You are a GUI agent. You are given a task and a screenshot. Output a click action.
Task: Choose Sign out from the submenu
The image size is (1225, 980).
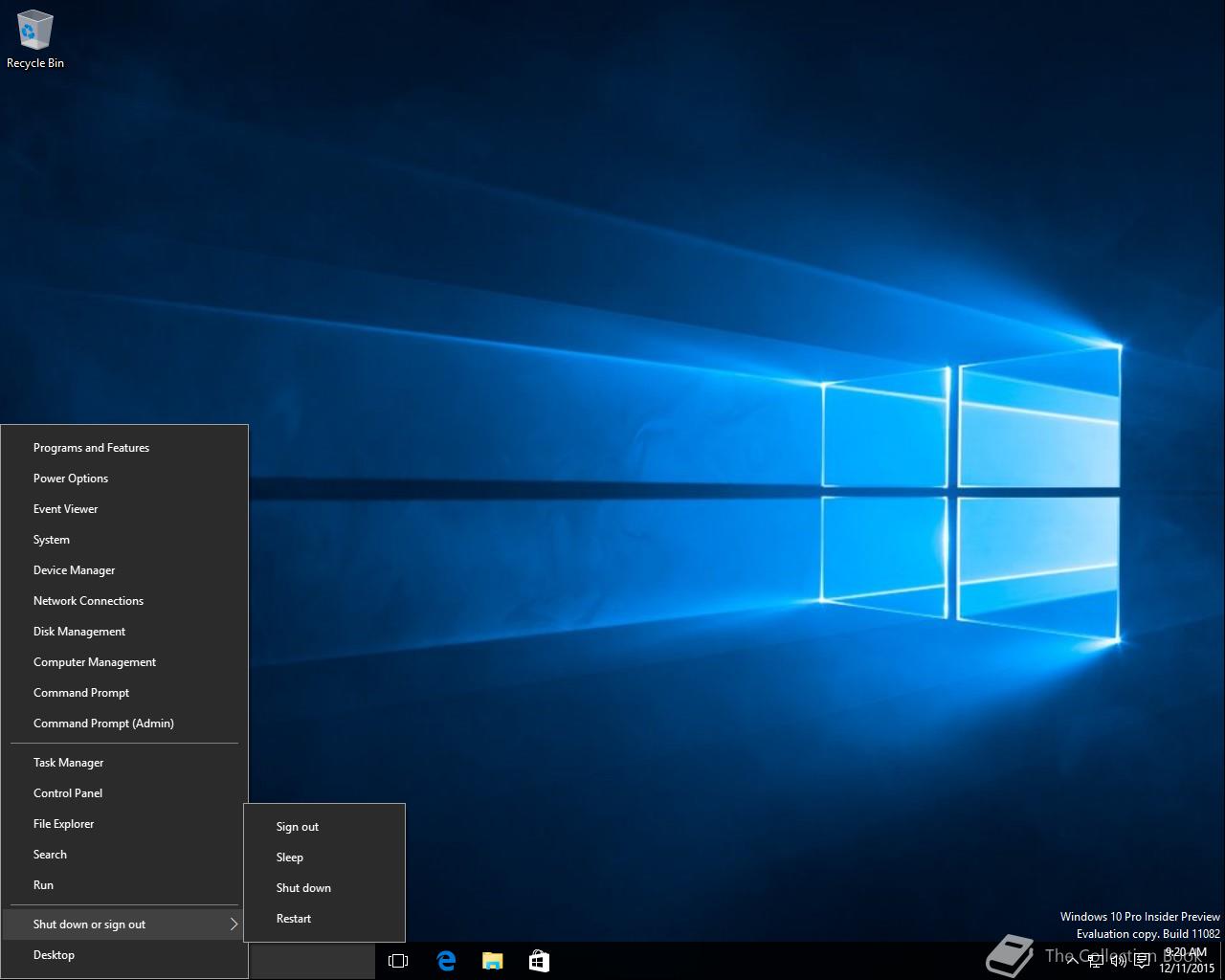[324, 827]
